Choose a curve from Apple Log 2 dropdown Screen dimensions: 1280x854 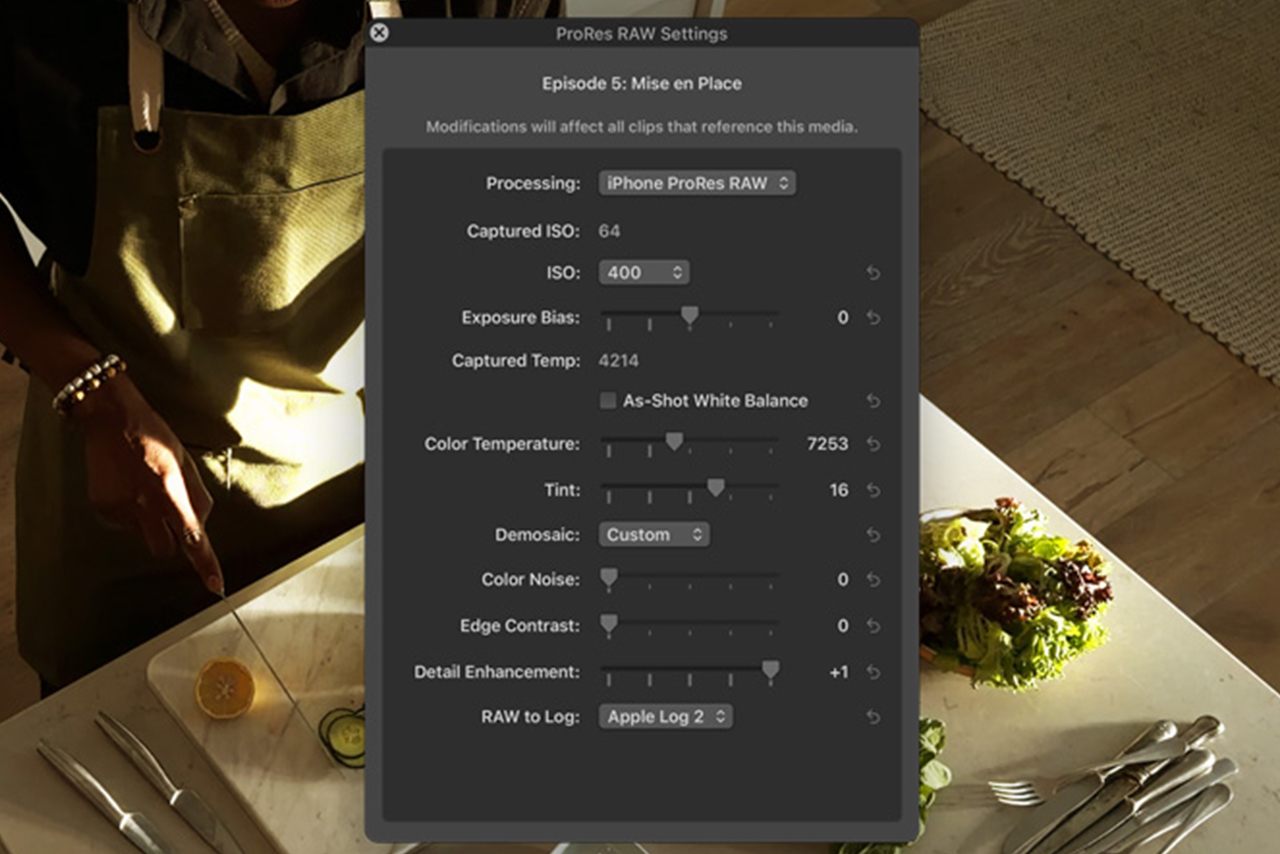[x=665, y=716]
